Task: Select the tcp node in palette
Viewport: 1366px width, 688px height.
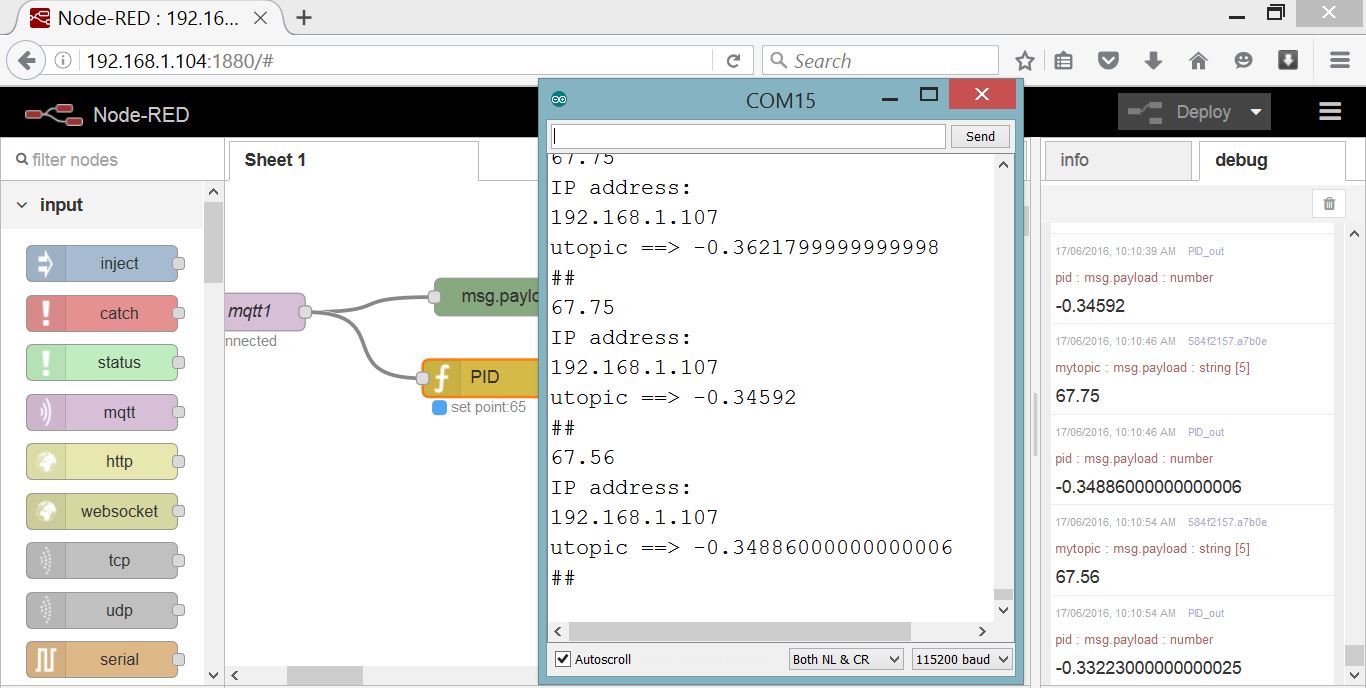Action: (102, 561)
